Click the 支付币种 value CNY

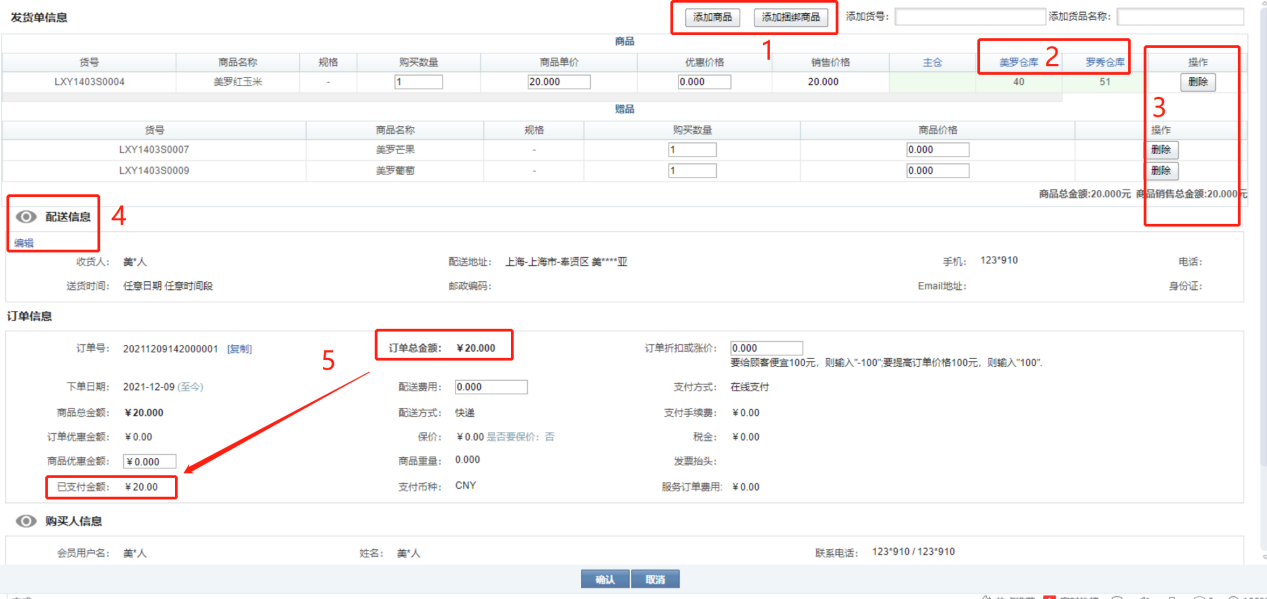[465, 486]
